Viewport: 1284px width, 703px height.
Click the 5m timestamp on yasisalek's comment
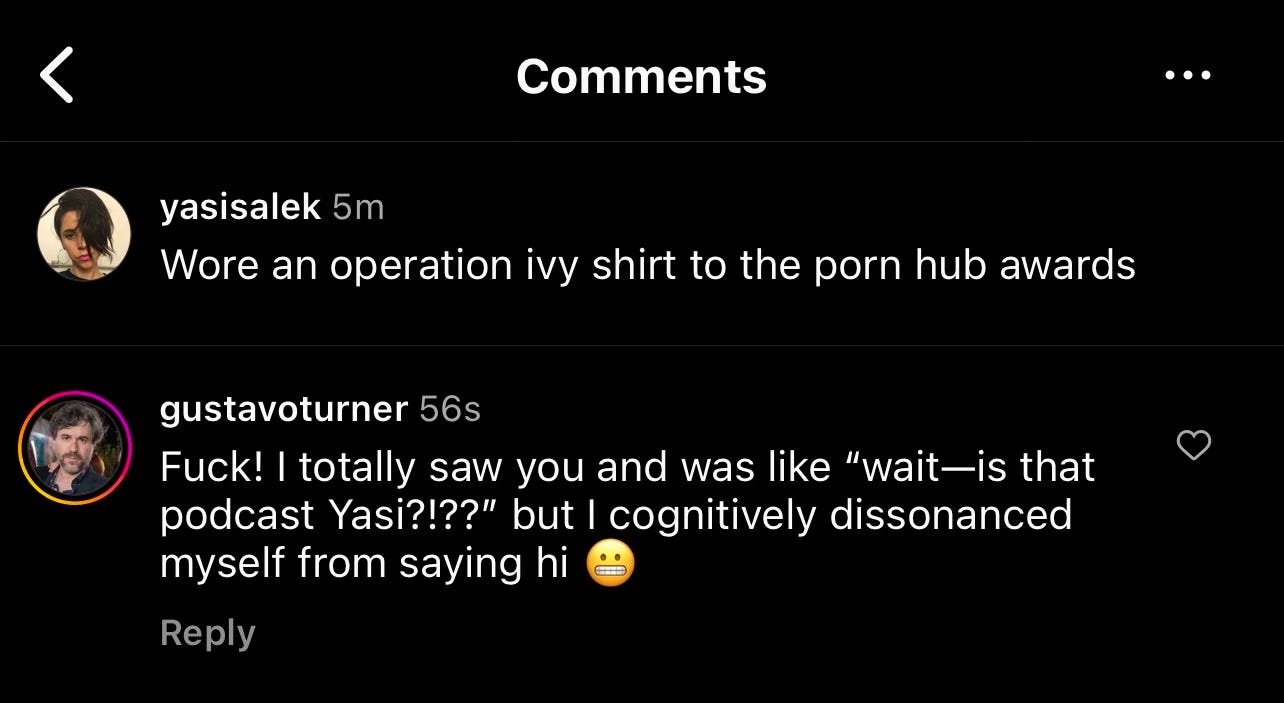click(358, 207)
